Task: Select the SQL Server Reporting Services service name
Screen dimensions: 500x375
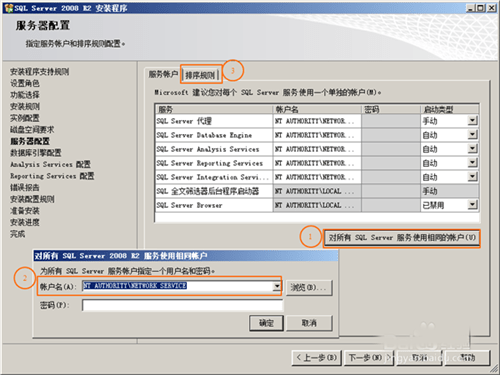Action: click(210, 163)
